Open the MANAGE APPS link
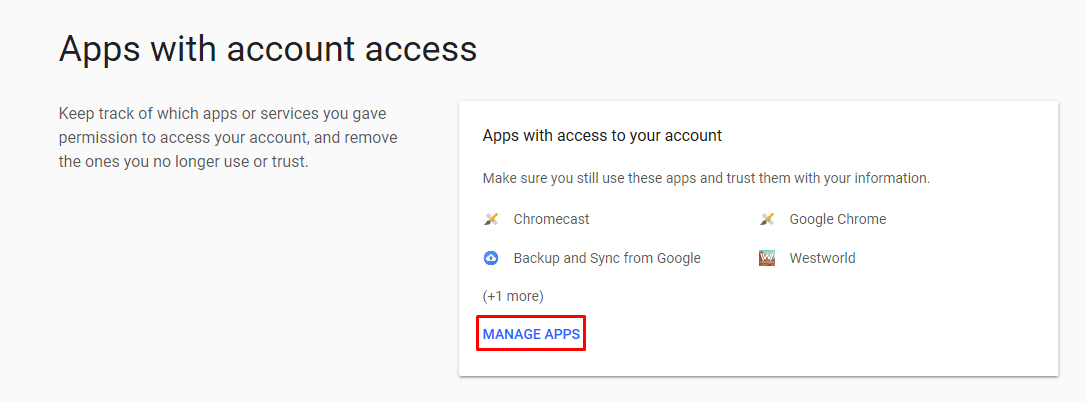This screenshot has height=402, width=1085. [531, 334]
